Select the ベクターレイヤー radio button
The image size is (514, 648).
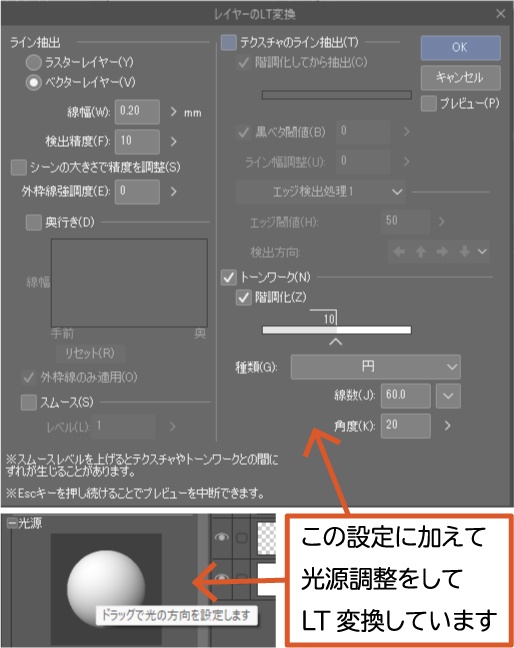pyautogui.click(x=33, y=83)
